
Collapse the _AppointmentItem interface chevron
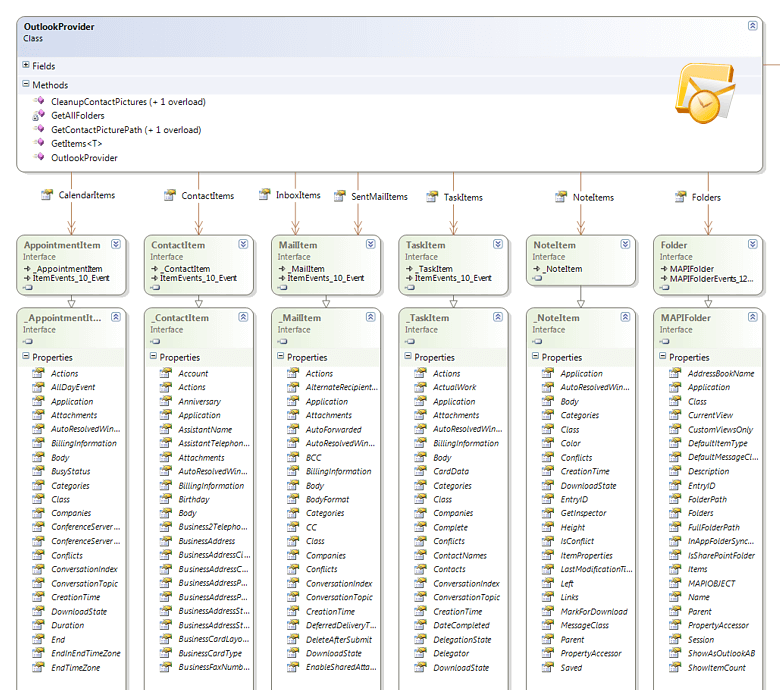coord(115,316)
